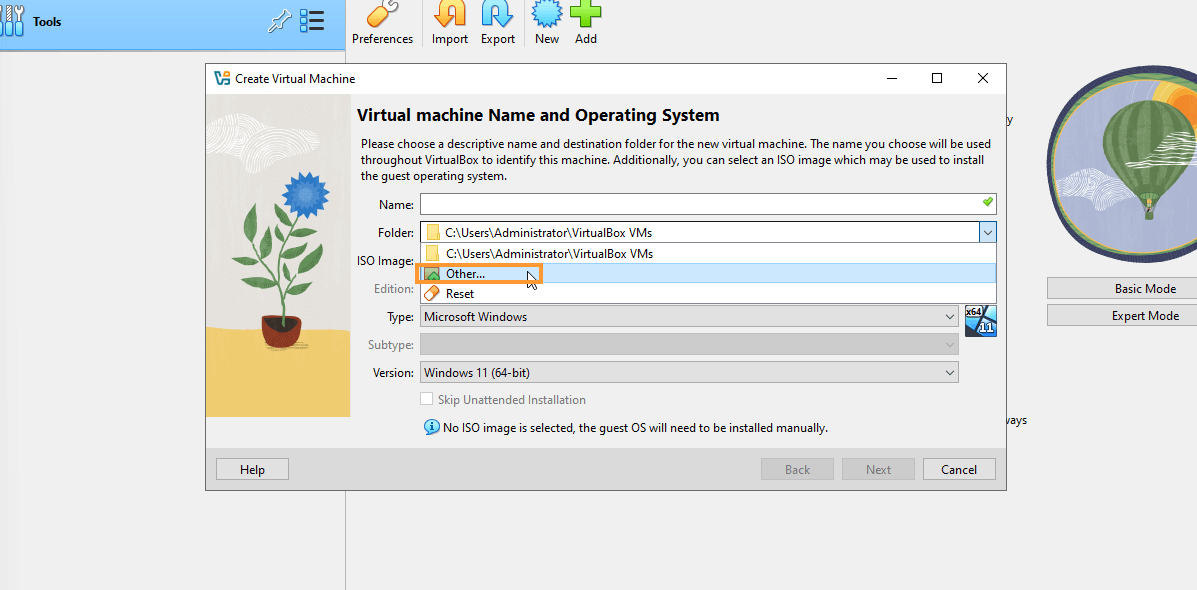The width and height of the screenshot is (1197, 590).
Task: Open the Tools list menu icon
Action: coord(311,21)
